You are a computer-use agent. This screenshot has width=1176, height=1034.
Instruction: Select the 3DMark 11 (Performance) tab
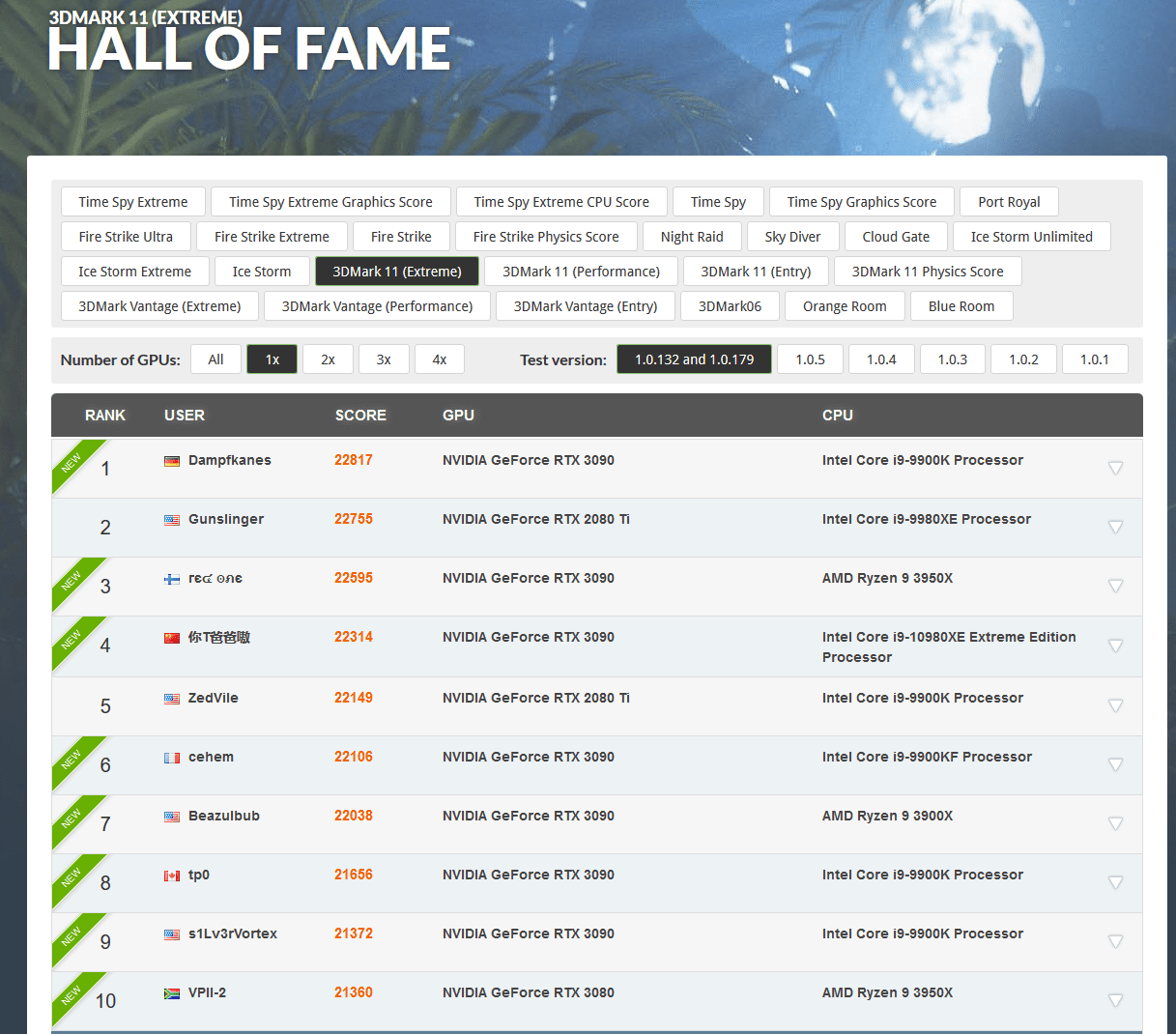[581, 272]
